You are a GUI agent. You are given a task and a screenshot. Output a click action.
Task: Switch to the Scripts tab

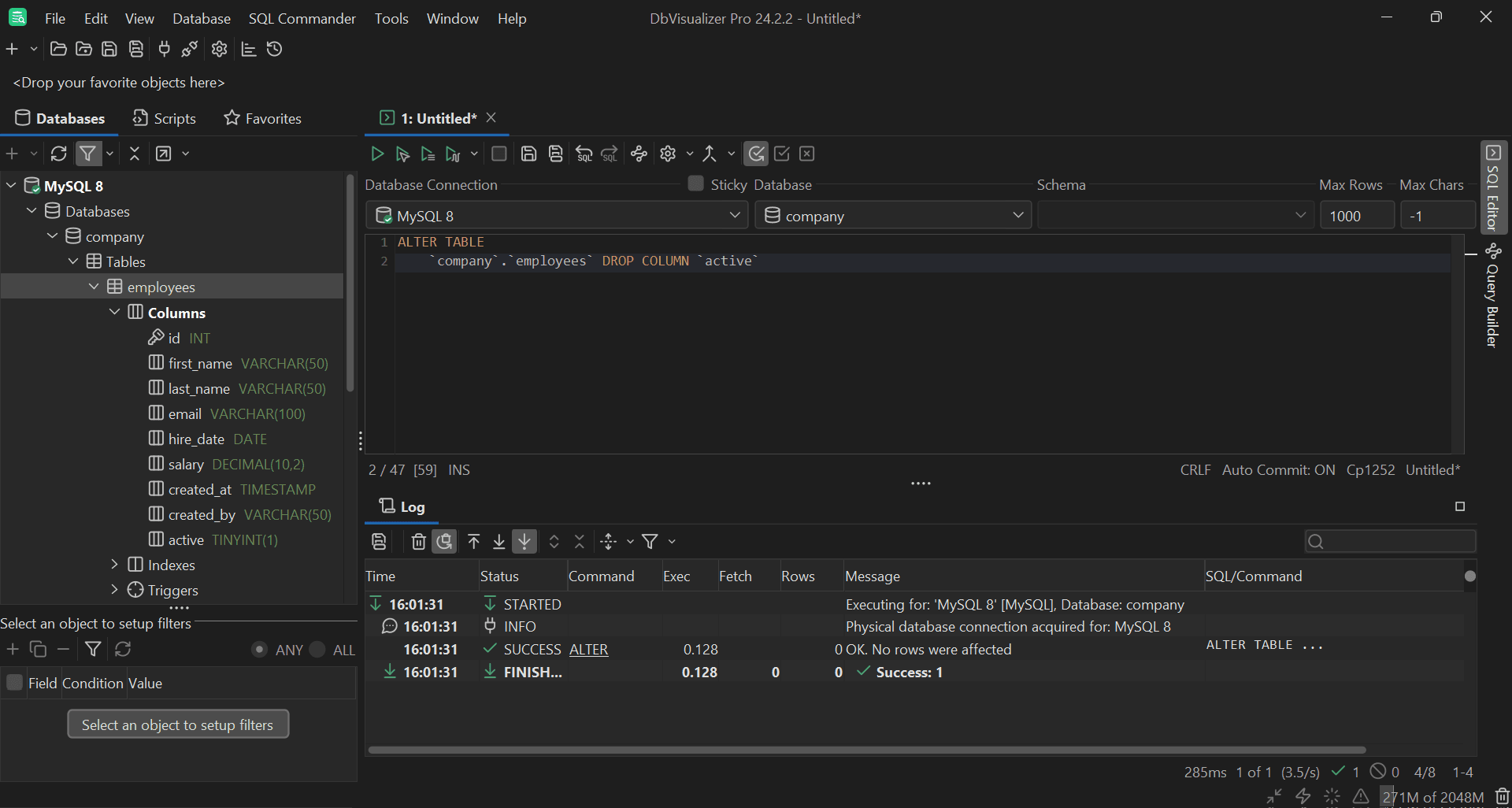tap(165, 118)
